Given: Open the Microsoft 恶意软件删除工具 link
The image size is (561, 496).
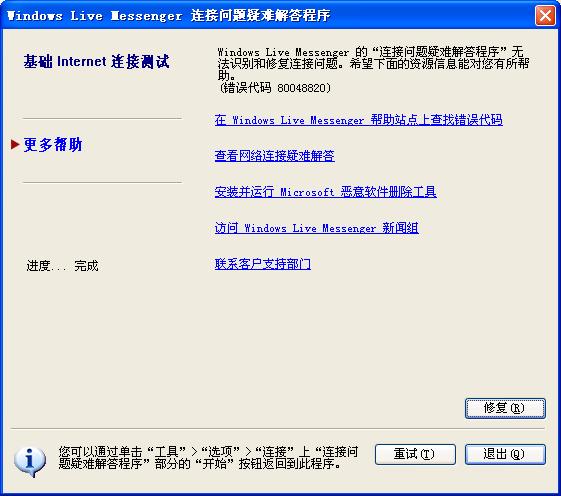Looking at the screenshot, I should point(325,192).
